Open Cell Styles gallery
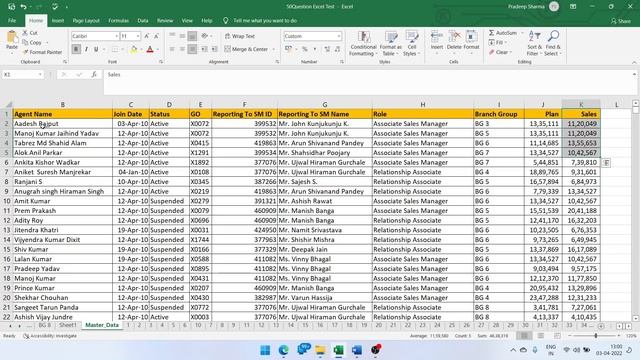The image size is (640, 360). coord(412,44)
